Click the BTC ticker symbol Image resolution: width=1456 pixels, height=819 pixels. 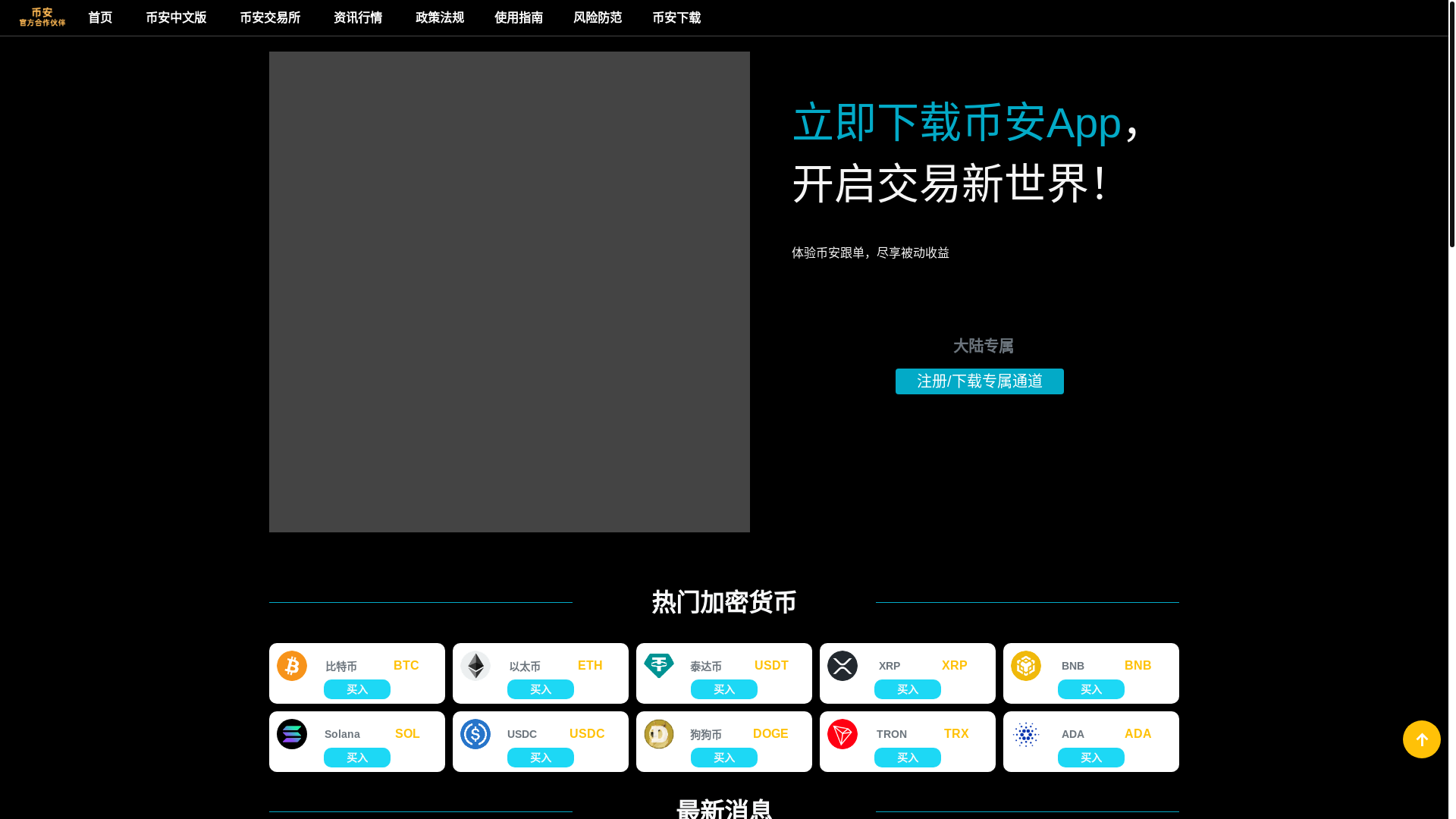coord(406,665)
